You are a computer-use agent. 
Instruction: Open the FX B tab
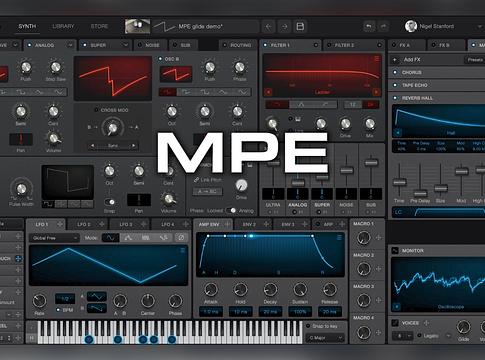(x=446, y=45)
